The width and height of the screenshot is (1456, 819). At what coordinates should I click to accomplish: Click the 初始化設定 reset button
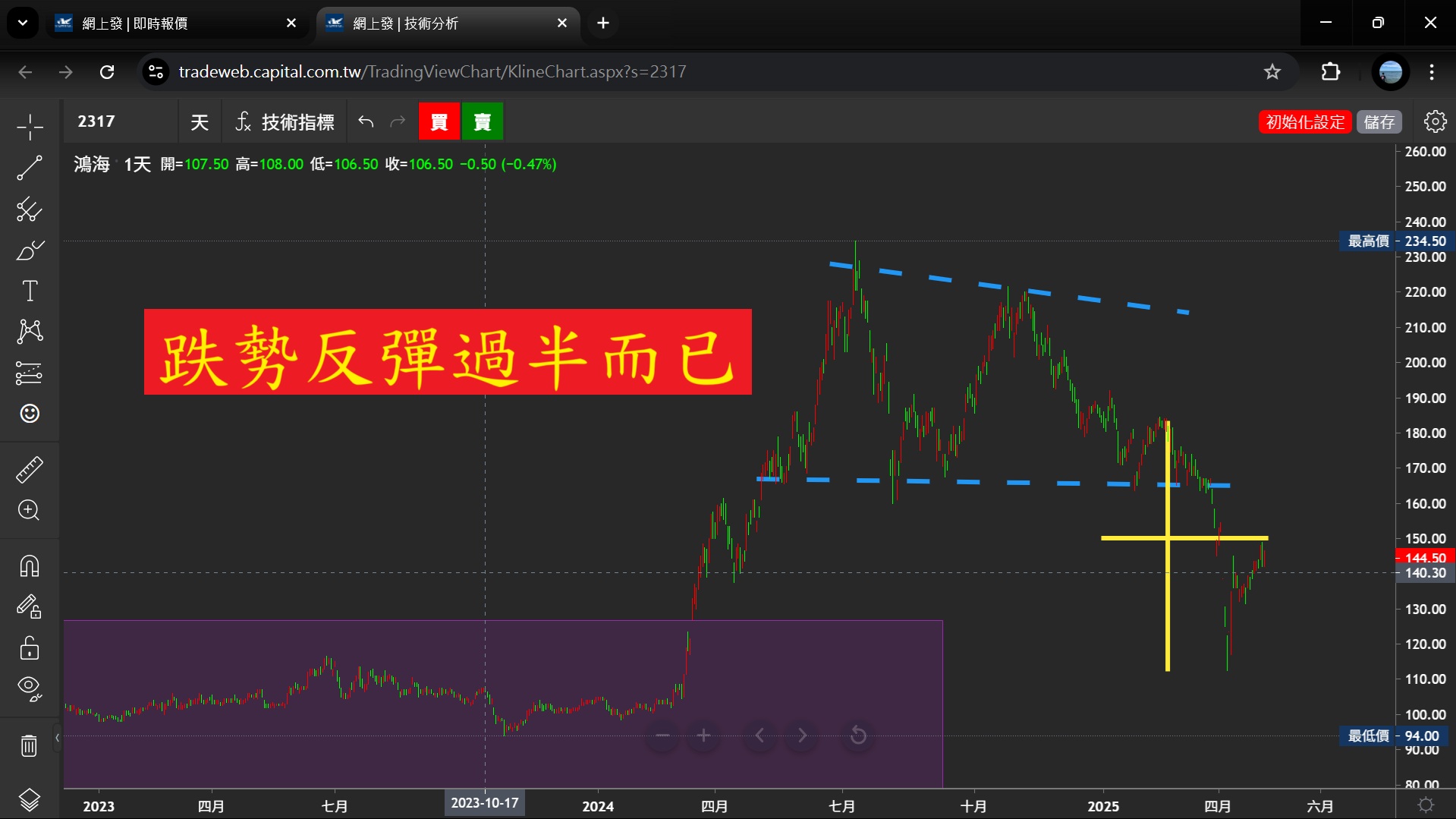[1305, 121]
